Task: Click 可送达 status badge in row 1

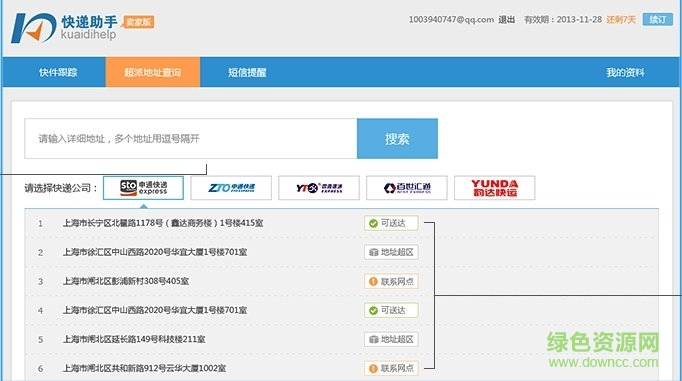Action: point(391,223)
